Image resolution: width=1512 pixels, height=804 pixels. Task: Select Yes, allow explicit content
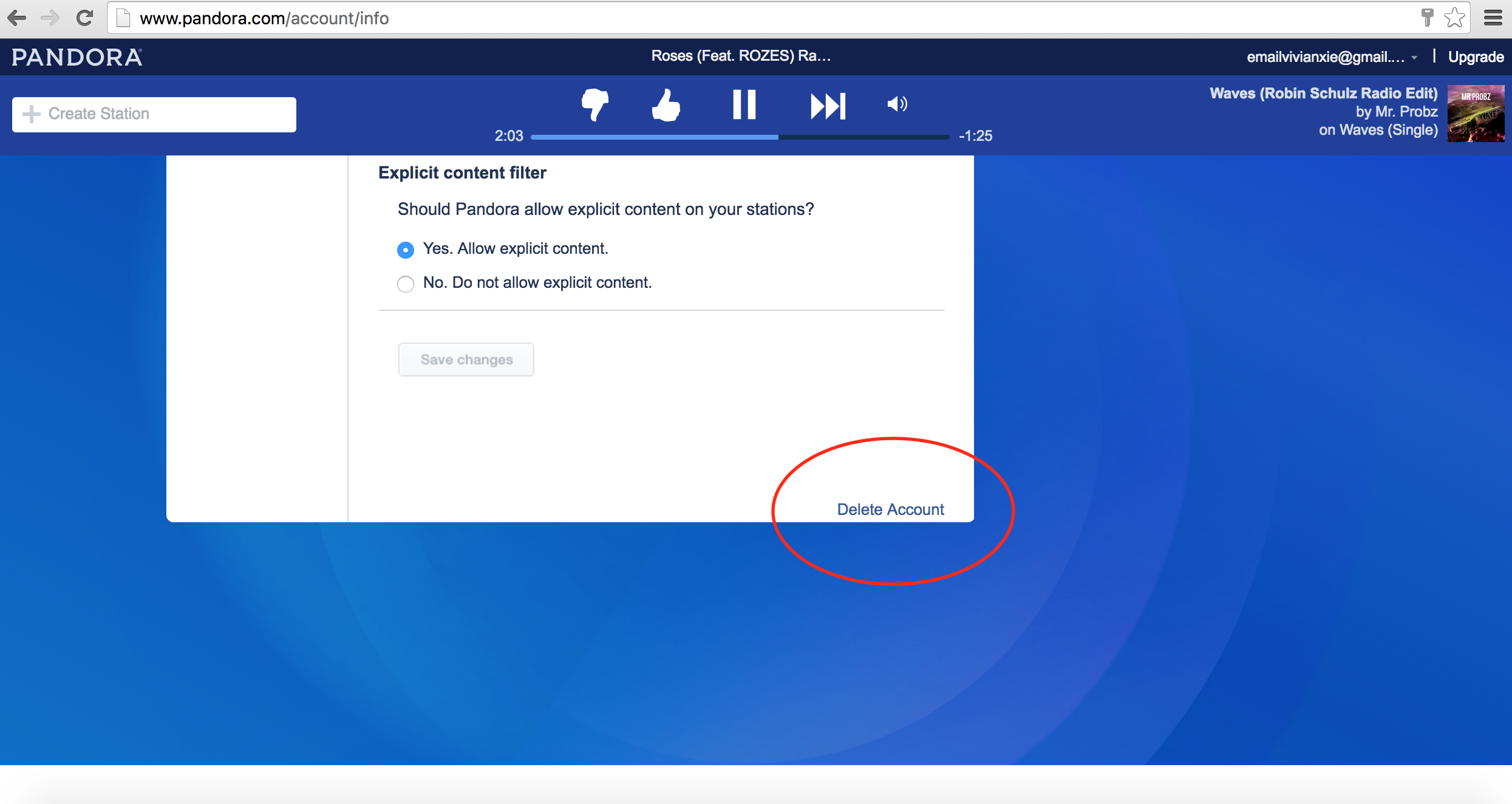point(406,250)
